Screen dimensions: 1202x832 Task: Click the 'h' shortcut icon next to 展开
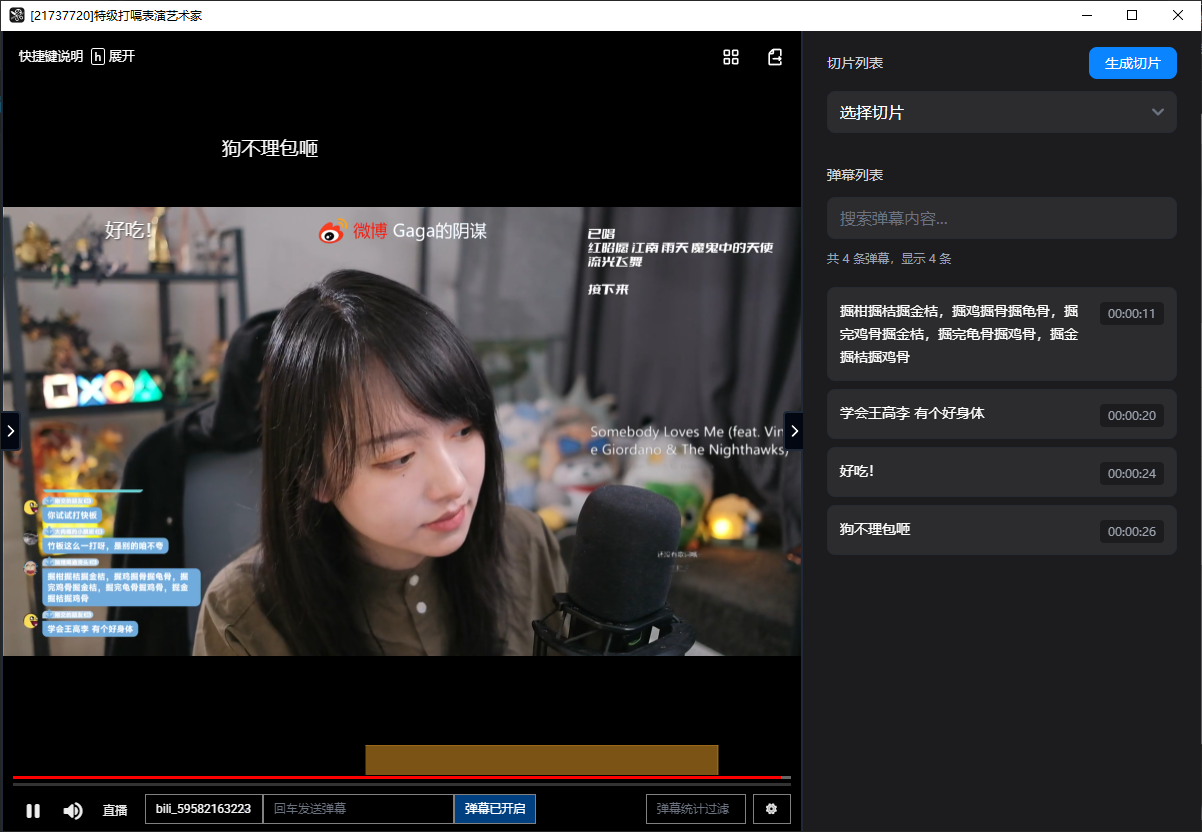tap(96, 57)
